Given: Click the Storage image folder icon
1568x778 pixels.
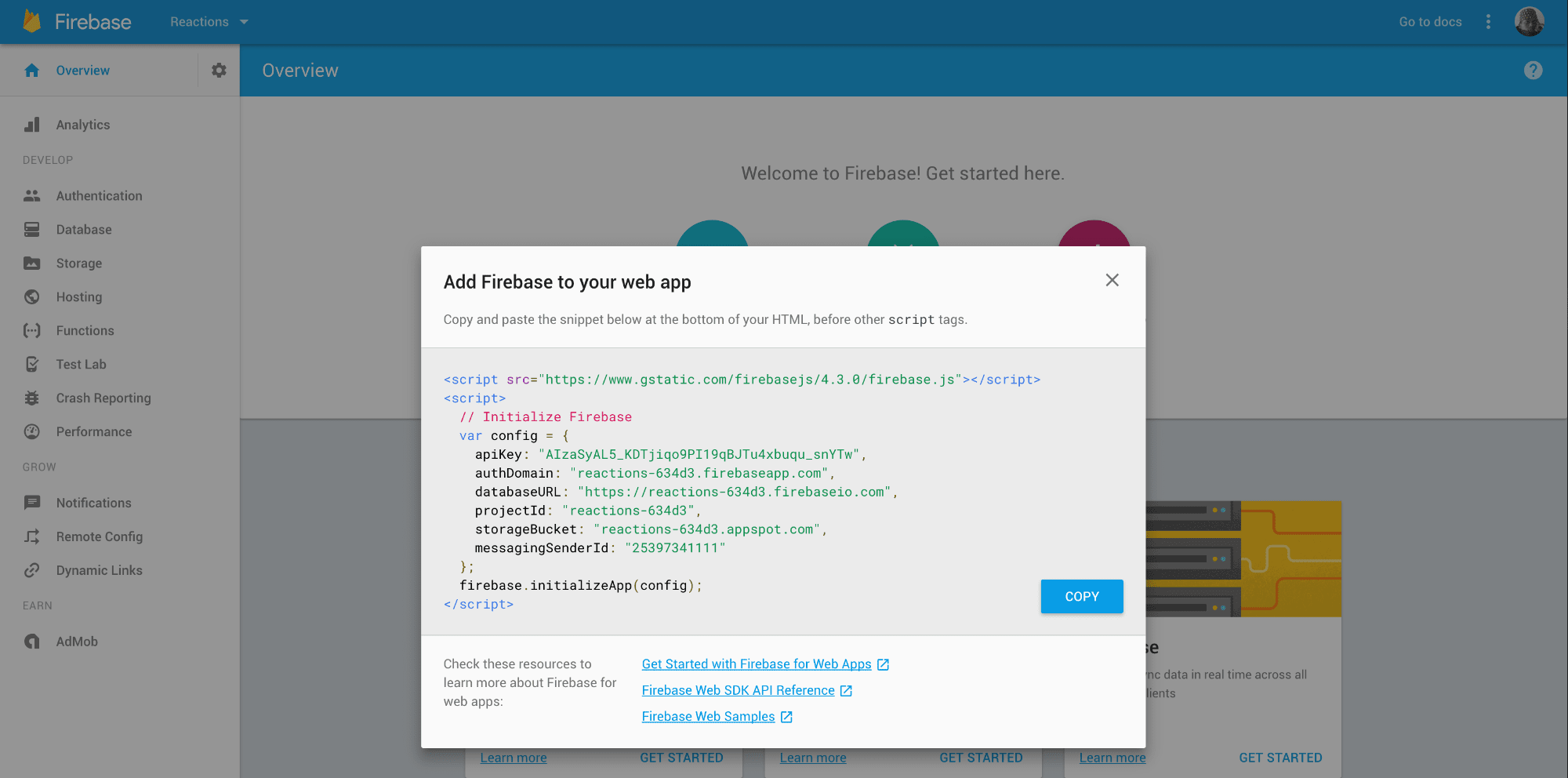Looking at the screenshot, I should pyautogui.click(x=32, y=264).
